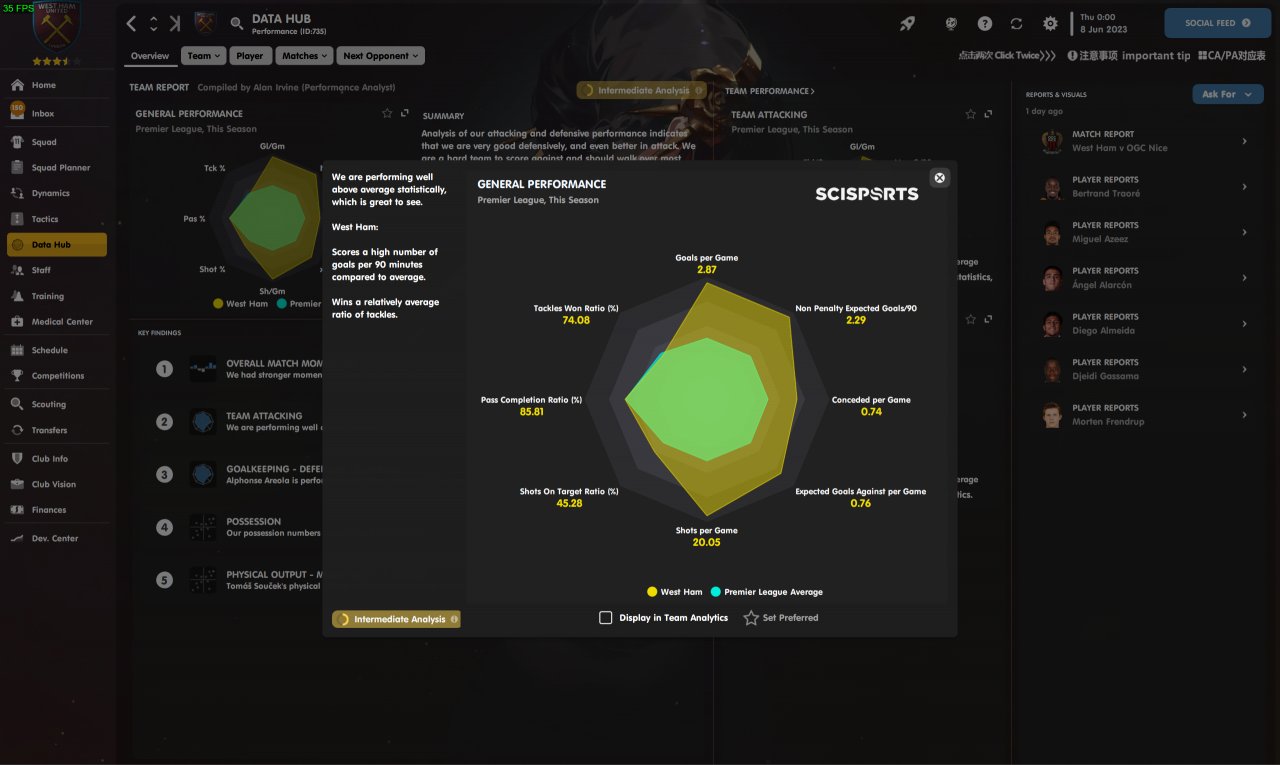The width and height of the screenshot is (1280, 765).
Task: Expand the General Performance panel behind dialog
Action: [404, 114]
